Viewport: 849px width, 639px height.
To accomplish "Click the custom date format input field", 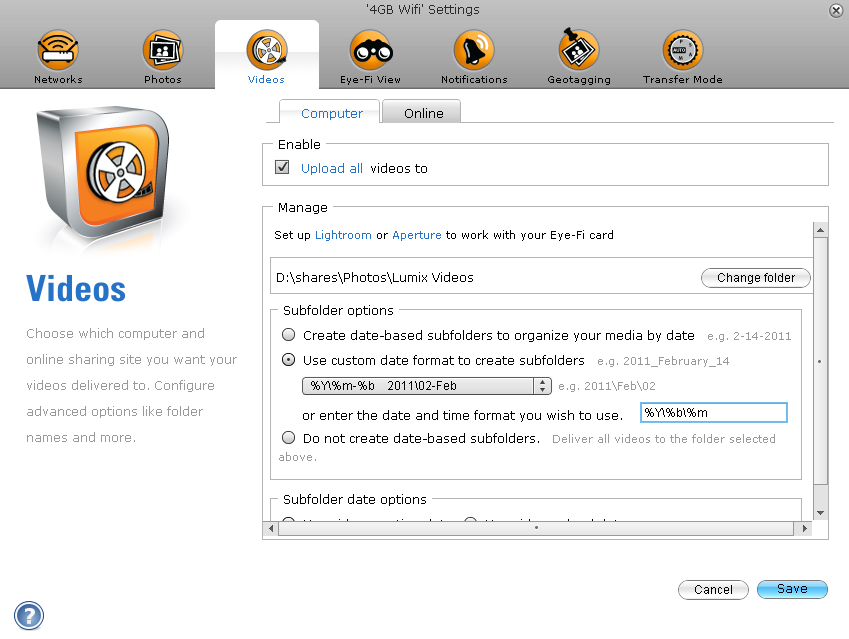I will tap(714, 413).
